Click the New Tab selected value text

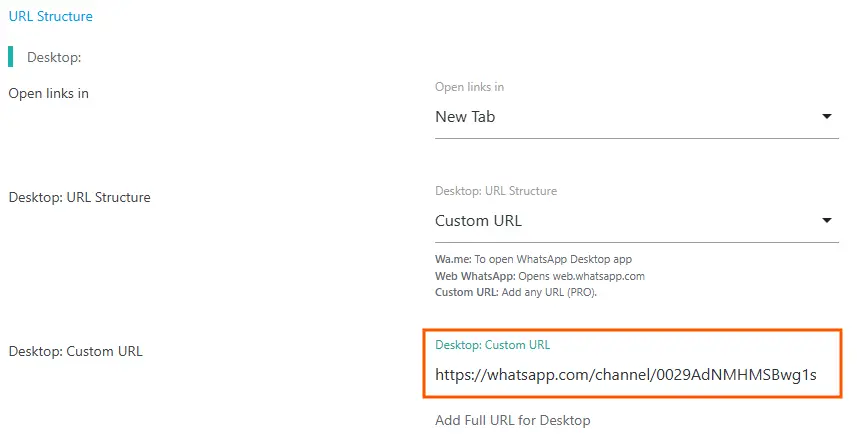point(465,117)
